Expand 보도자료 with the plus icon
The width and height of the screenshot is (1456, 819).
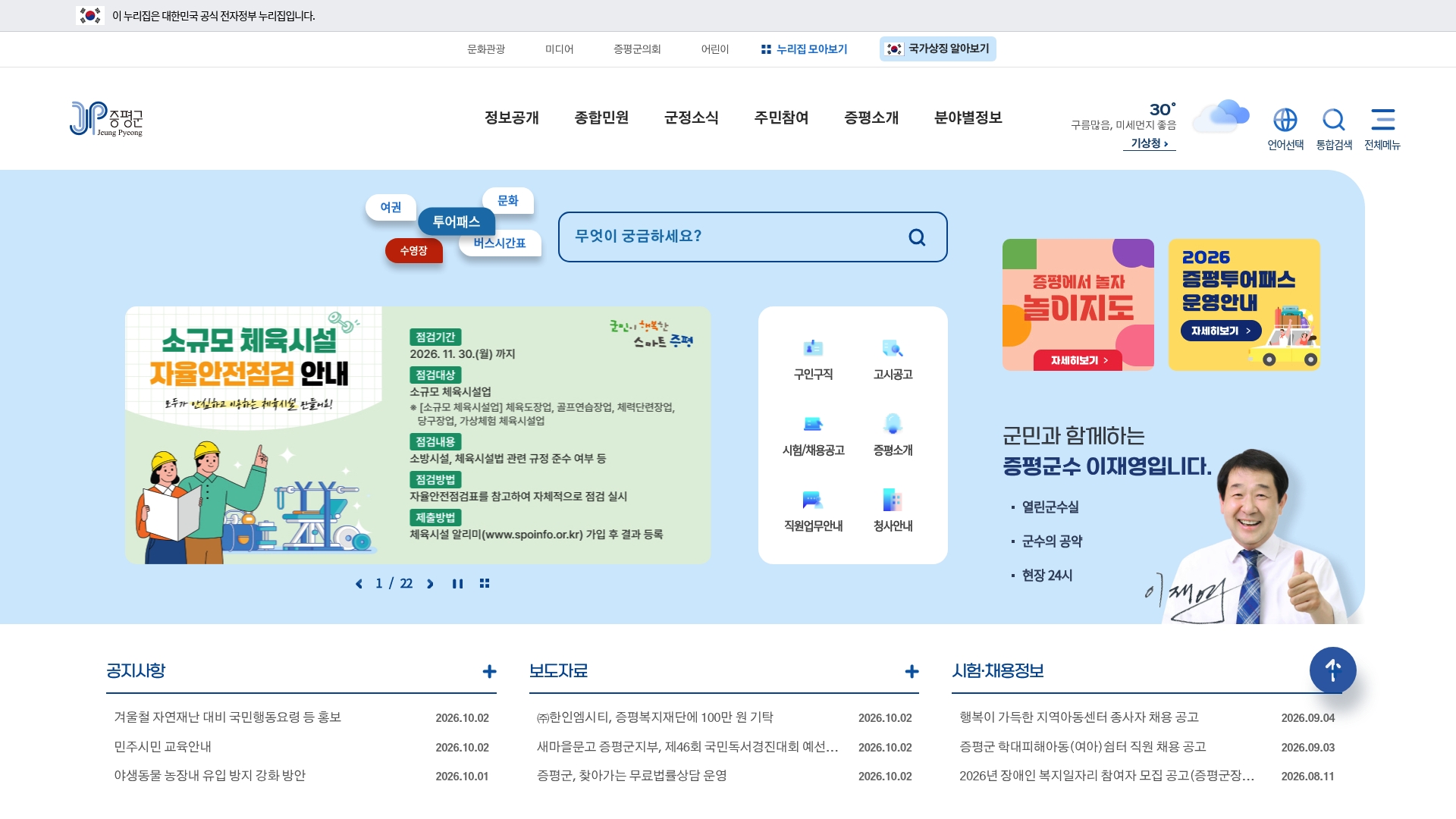912,671
